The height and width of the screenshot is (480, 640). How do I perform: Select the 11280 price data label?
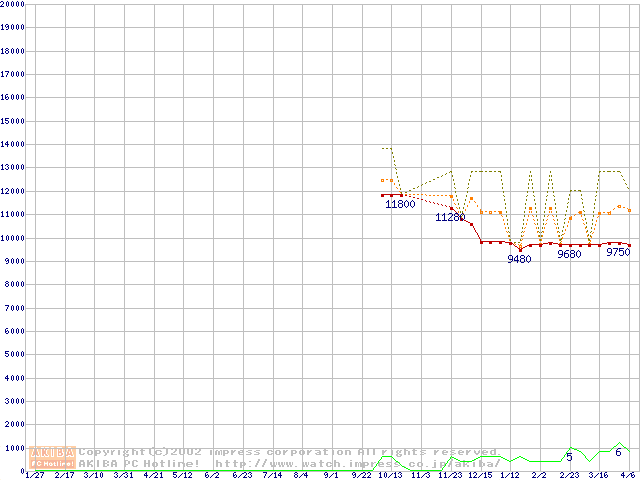pyautogui.click(x=450, y=217)
